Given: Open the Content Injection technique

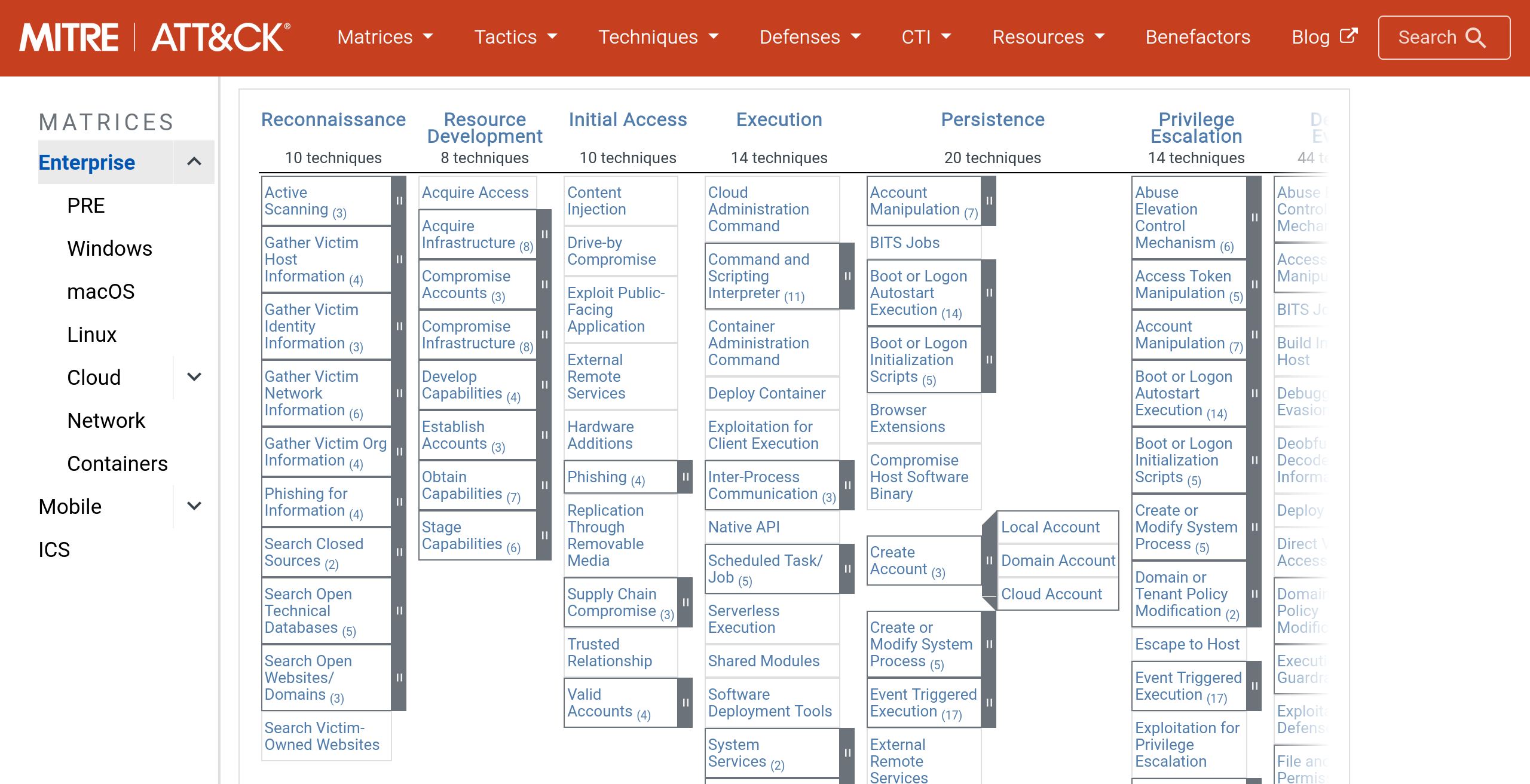Looking at the screenshot, I should click(596, 201).
